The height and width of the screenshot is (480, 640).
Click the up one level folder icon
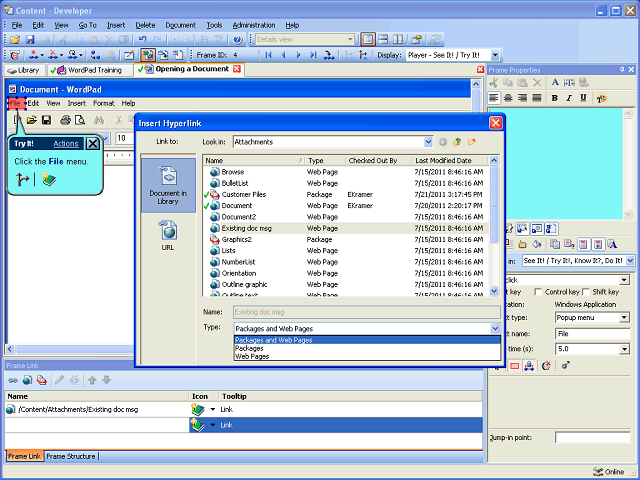457,142
